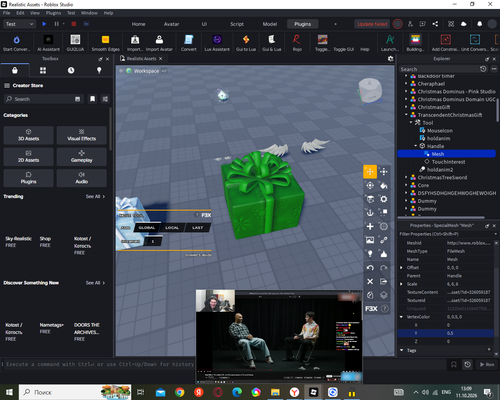
Task: Click See All next to Trending
Action: [95, 196]
